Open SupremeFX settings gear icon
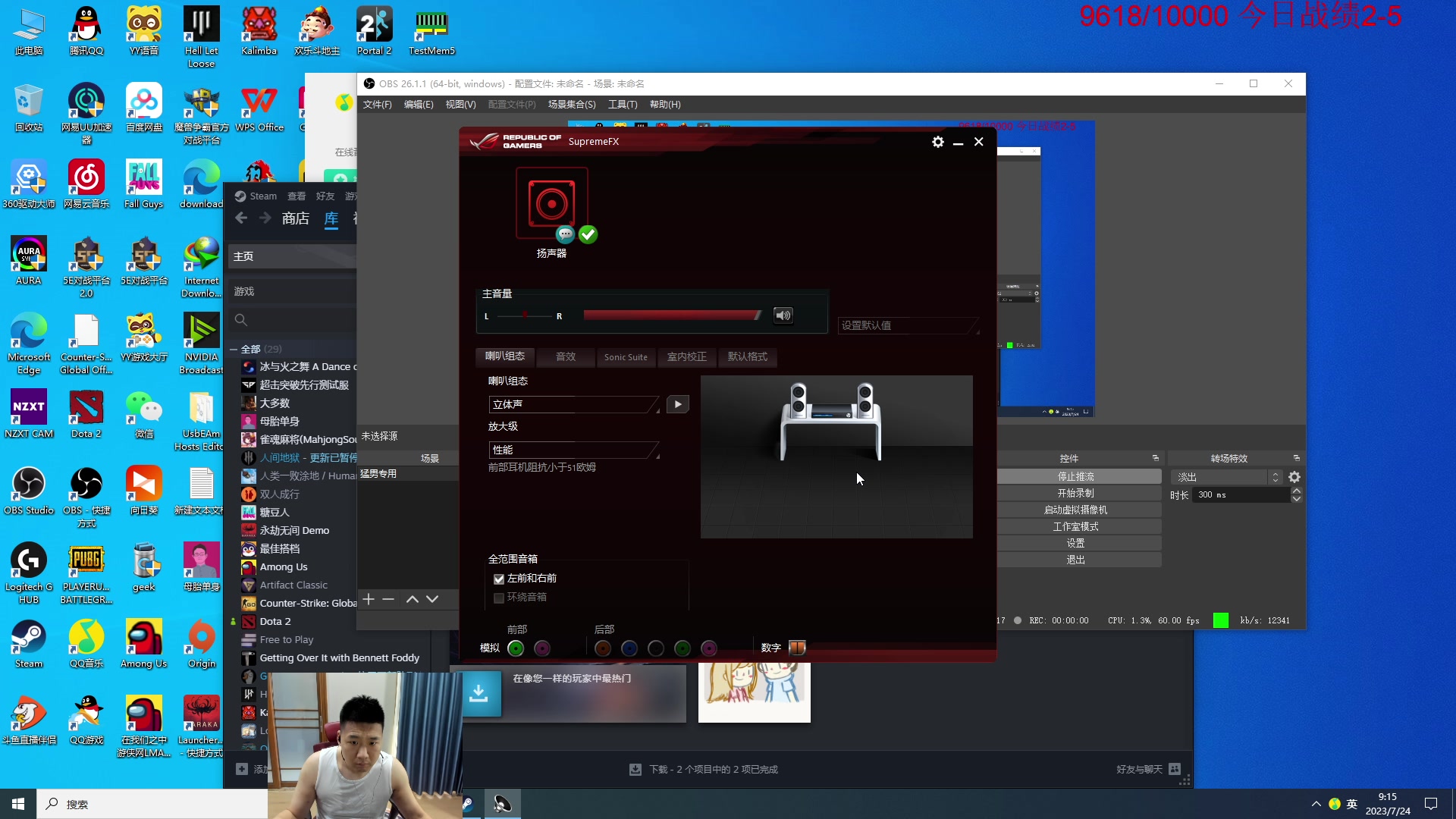The width and height of the screenshot is (1456, 819). coord(938,142)
